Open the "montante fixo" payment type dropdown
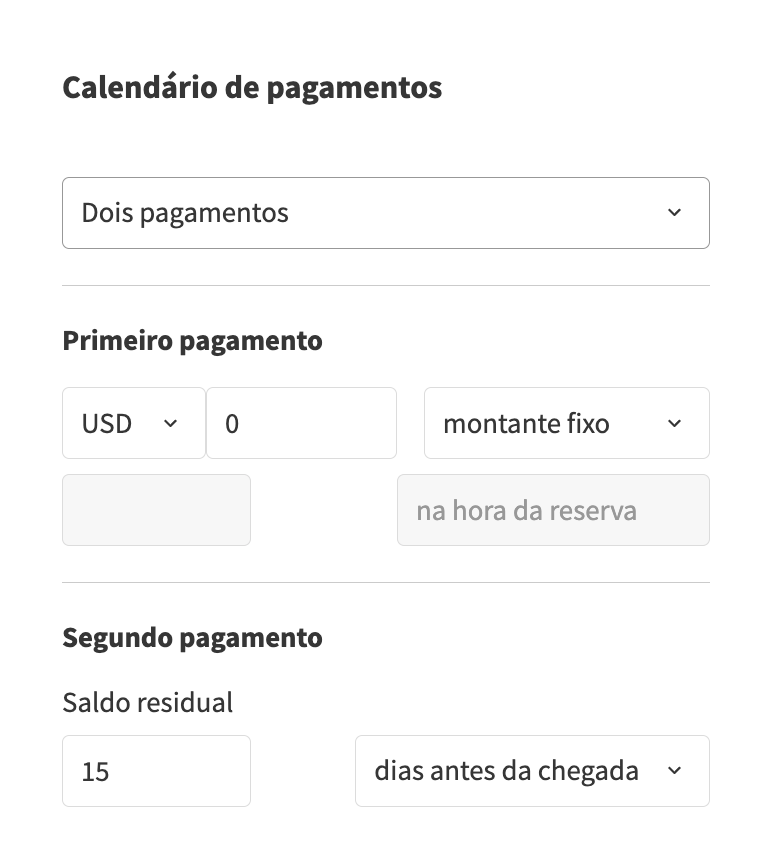The height and width of the screenshot is (852, 782). (x=566, y=423)
